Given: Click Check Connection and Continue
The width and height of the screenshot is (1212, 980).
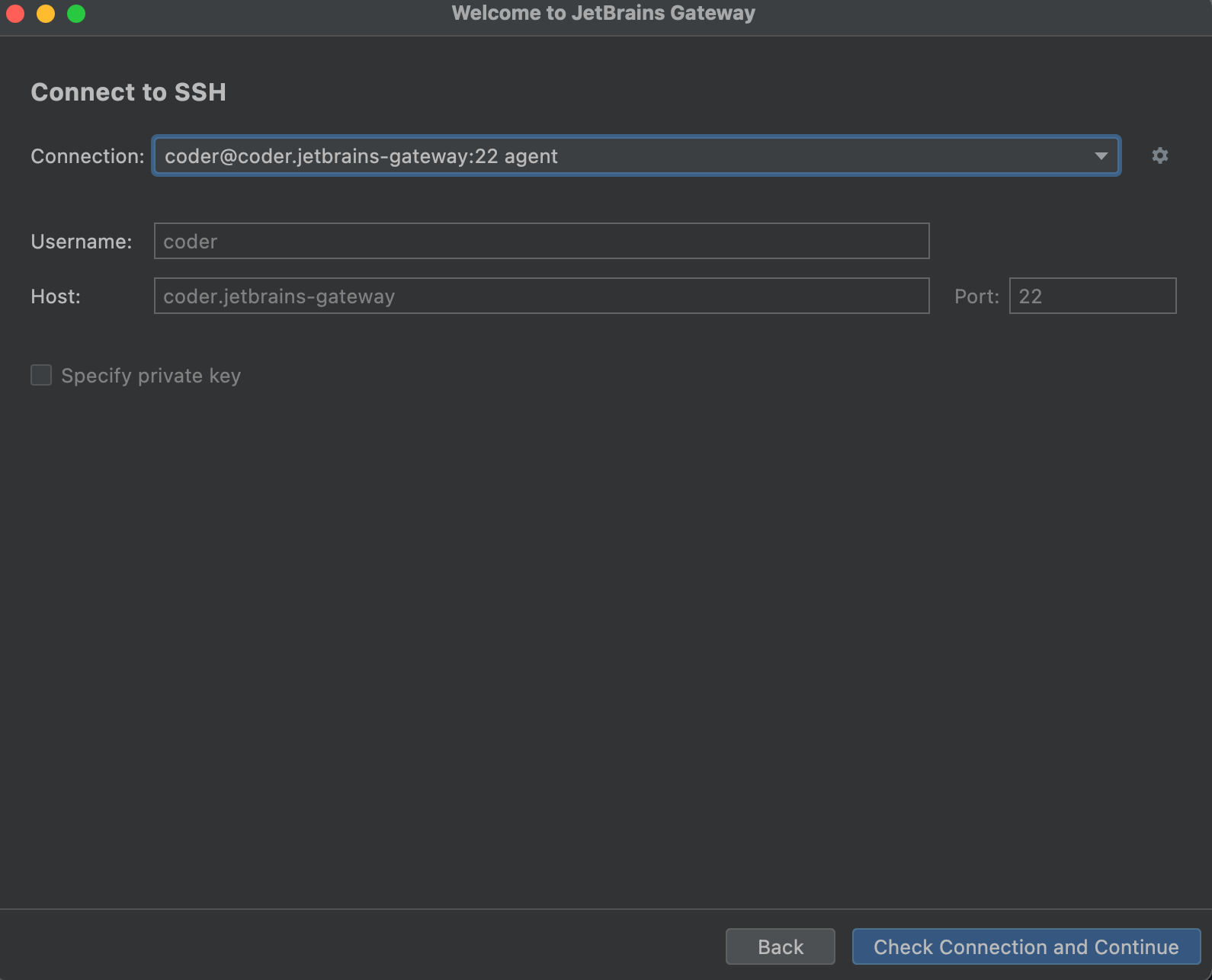Looking at the screenshot, I should tap(1026, 946).
